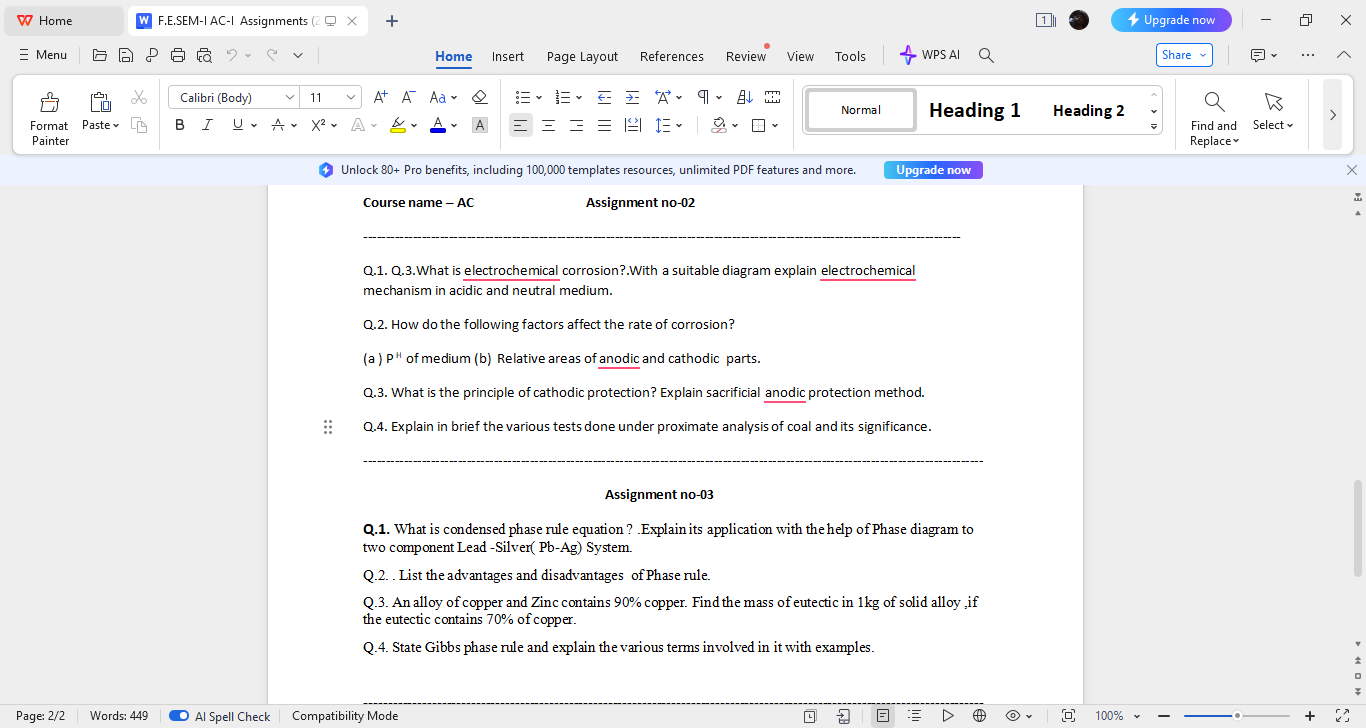Toggle Bold formatting
This screenshot has height=728, width=1366.
[x=180, y=125]
